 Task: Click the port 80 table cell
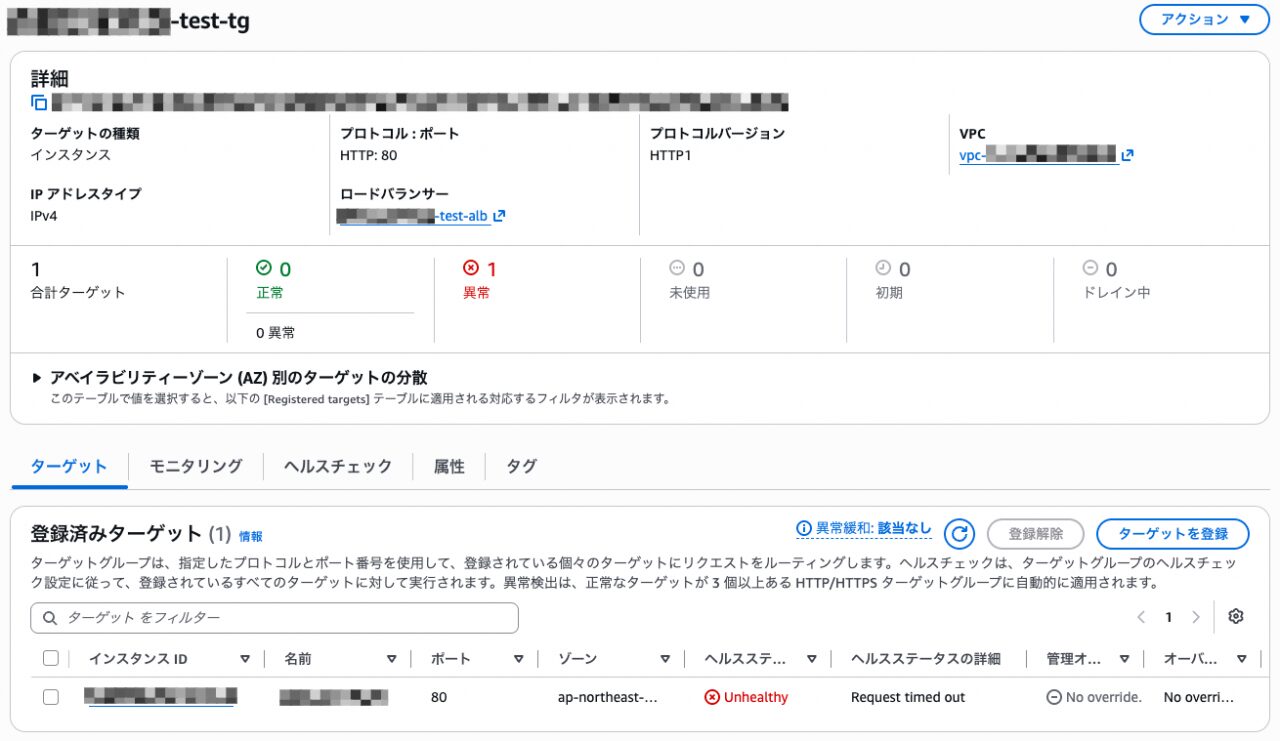coord(439,697)
